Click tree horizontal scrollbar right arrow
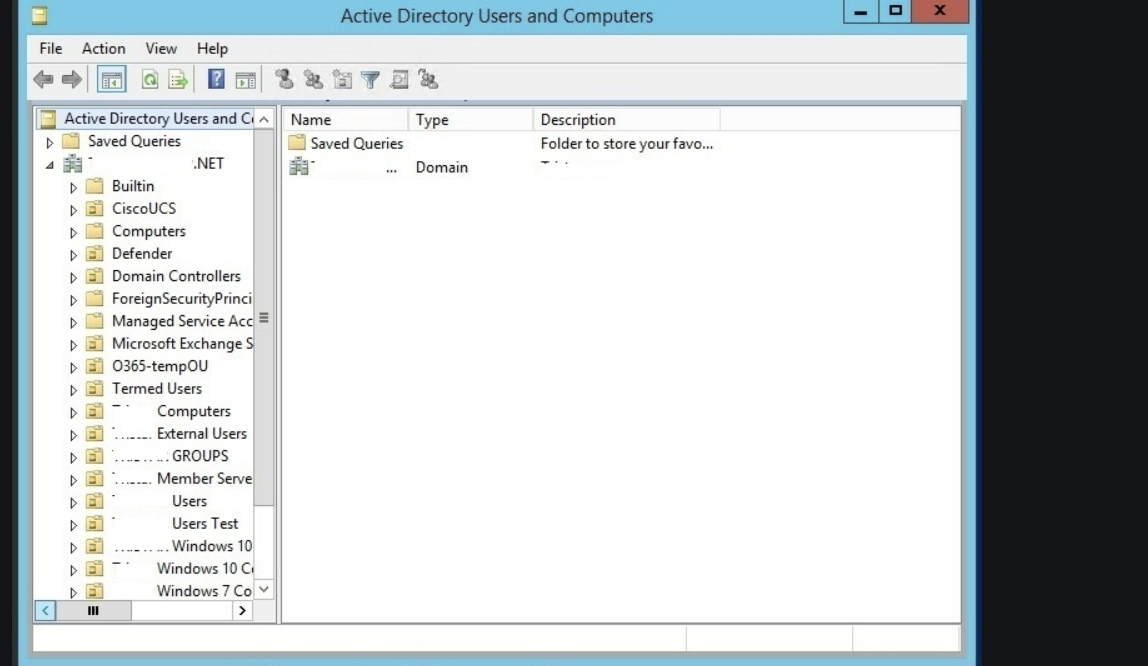This screenshot has height=666, width=1148. pyautogui.click(x=242, y=610)
